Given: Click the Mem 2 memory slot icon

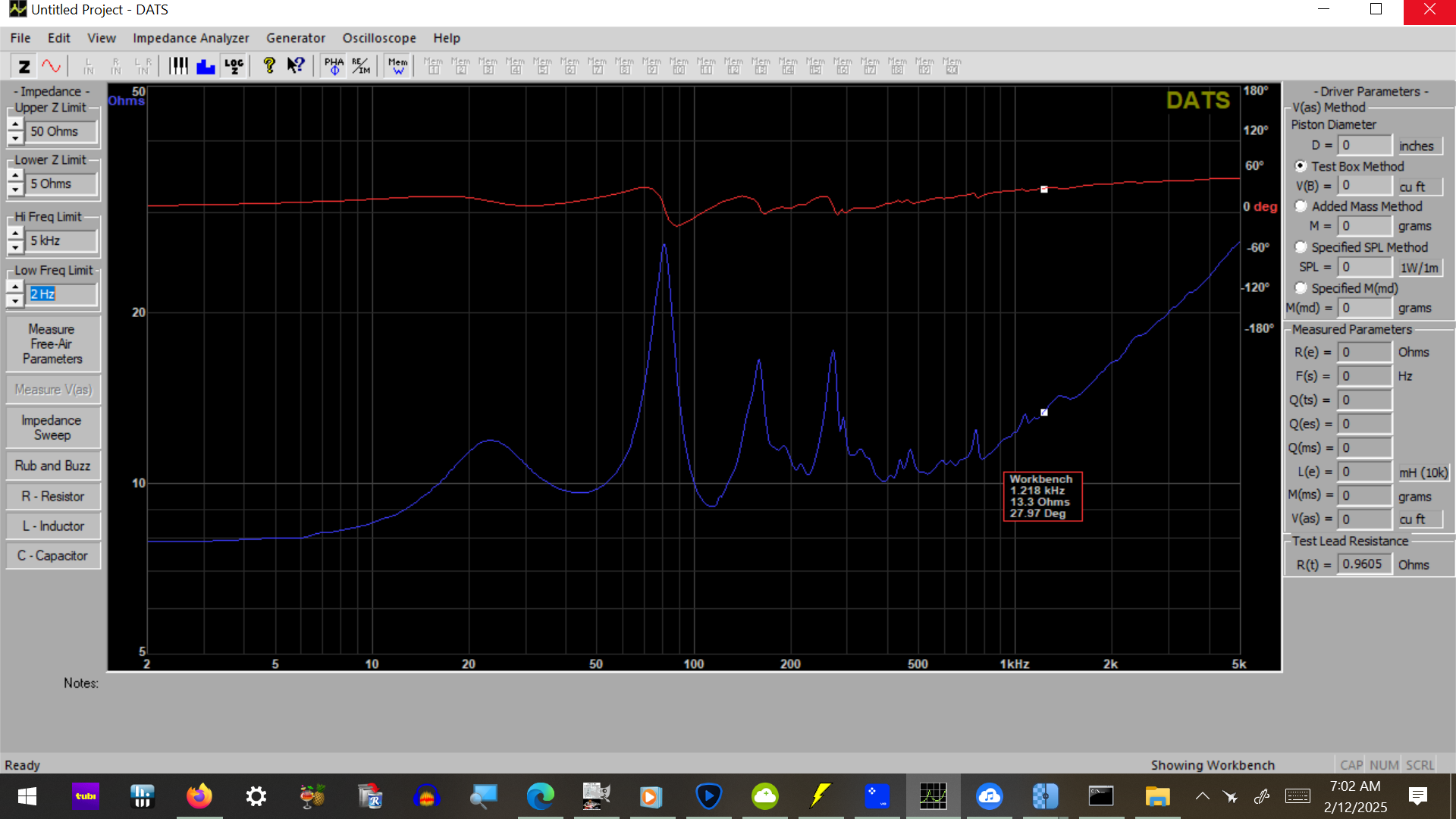Looking at the screenshot, I should pyautogui.click(x=460, y=66).
